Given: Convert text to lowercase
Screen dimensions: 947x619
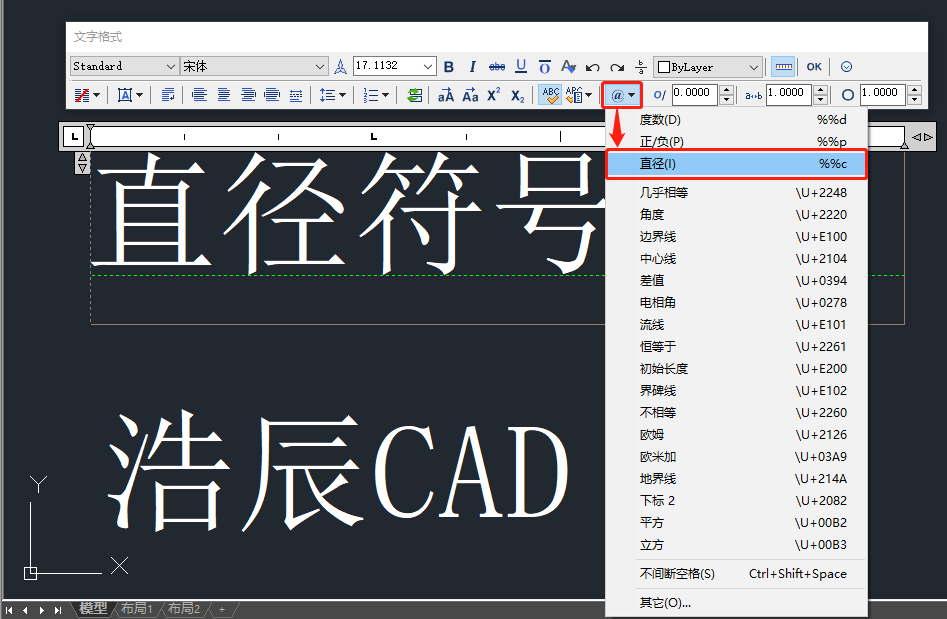Looking at the screenshot, I should (x=470, y=95).
